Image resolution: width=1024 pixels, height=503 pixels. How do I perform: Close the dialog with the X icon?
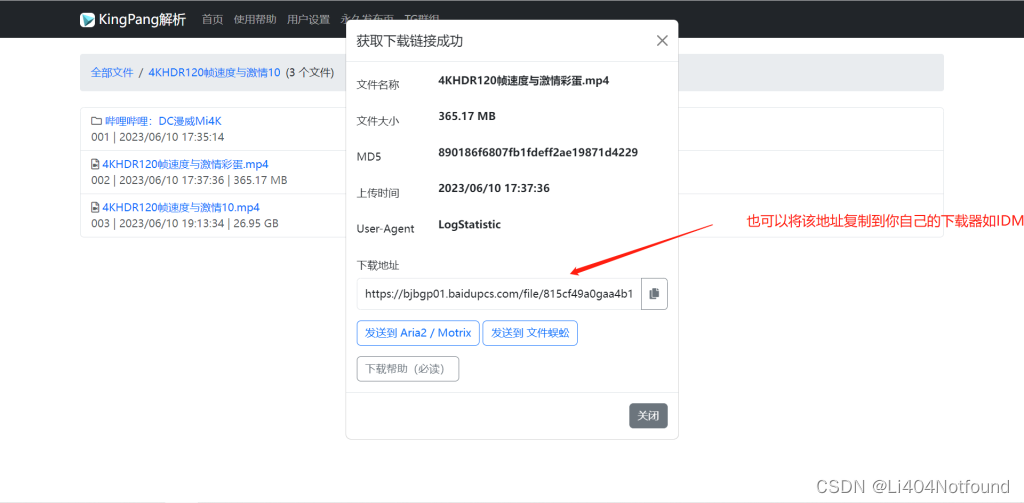click(x=662, y=41)
